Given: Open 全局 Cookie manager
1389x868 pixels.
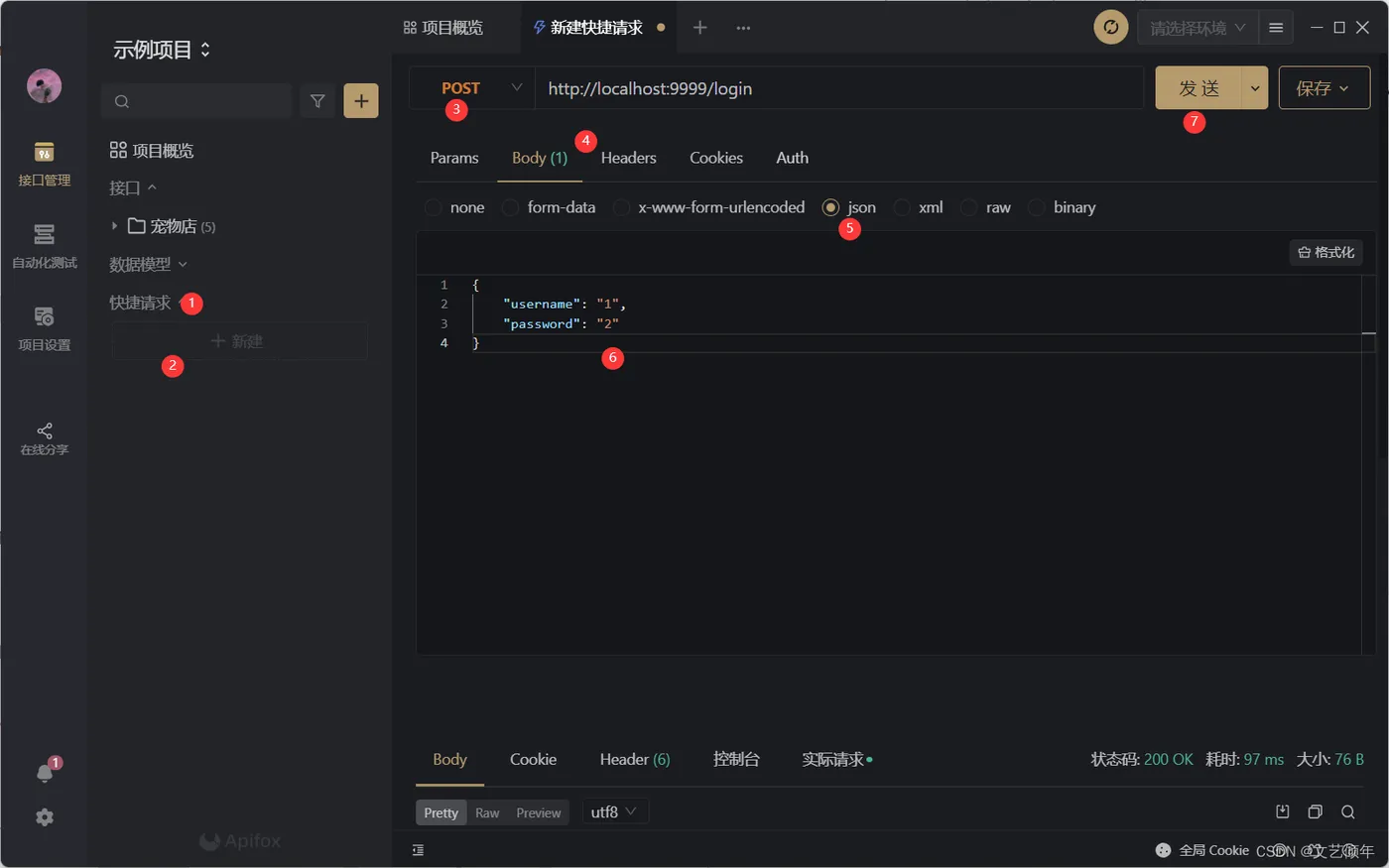Looking at the screenshot, I should point(1202,850).
